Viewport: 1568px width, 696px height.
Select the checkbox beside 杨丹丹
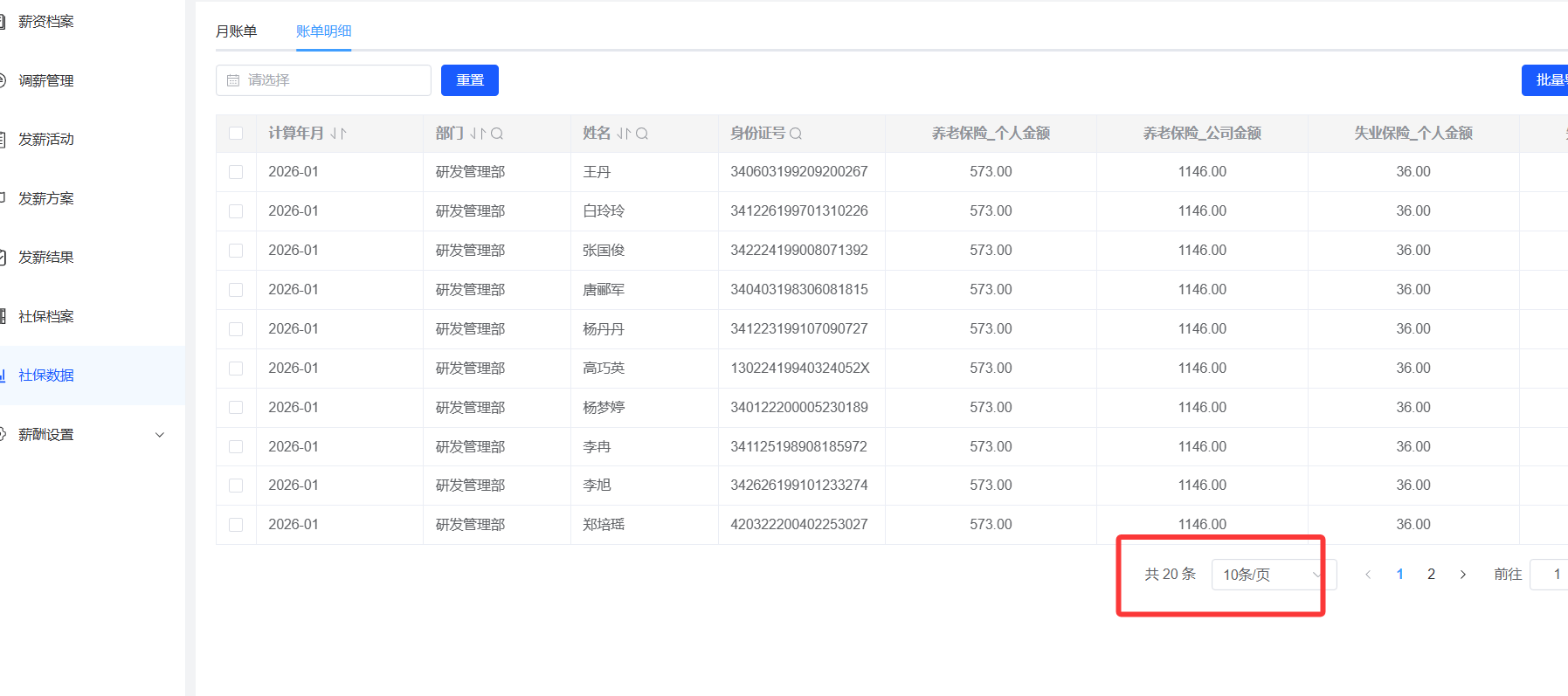[x=236, y=329]
